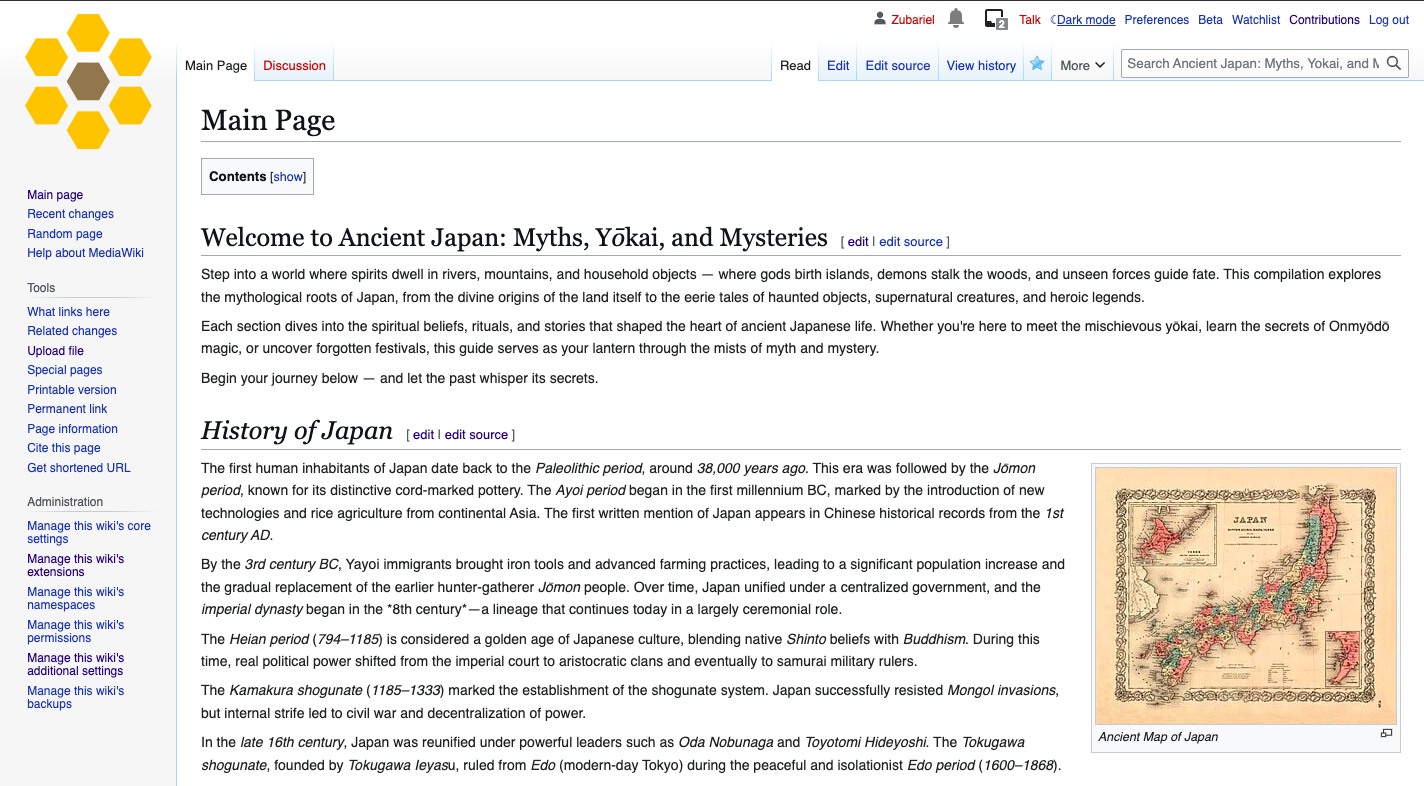Expand the More dropdown menu
Screen dimensions: 1424x786
tap(1082, 65)
